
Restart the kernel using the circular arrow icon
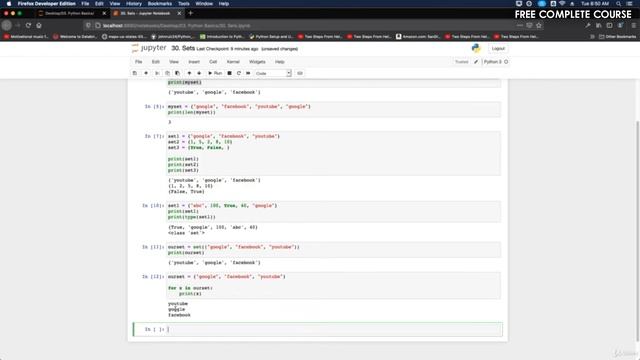239,73
